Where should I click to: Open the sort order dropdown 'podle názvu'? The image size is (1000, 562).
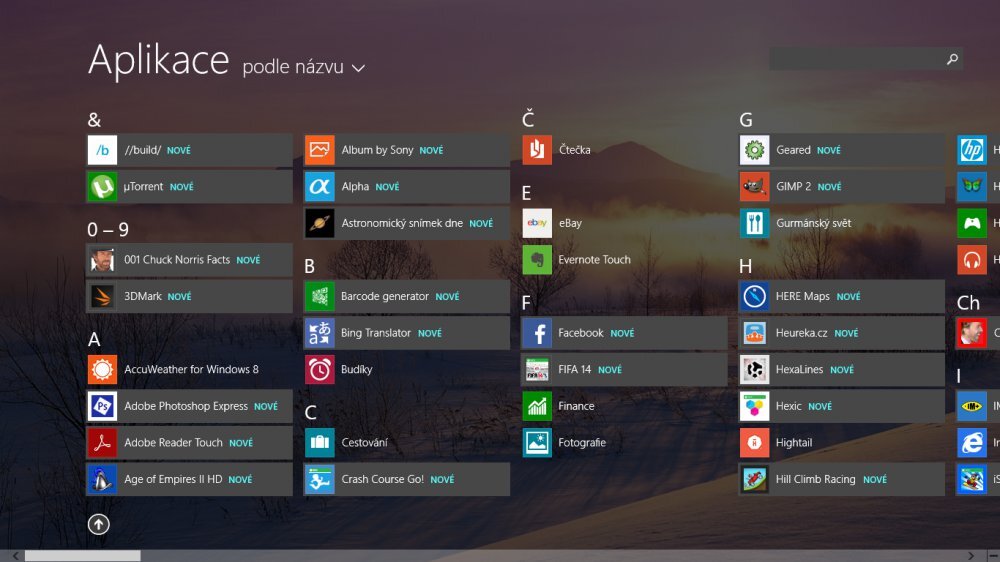tap(304, 67)
